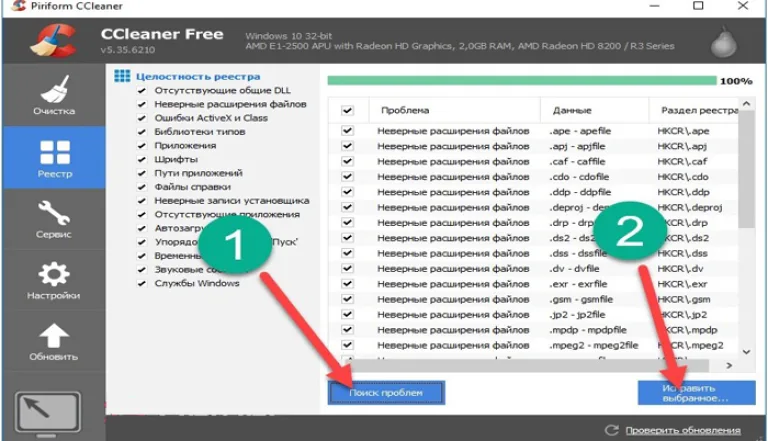The image size is (768, 441).
Task: Click the monitor cursor icon in the bottom left
Action: coord(47,412)
